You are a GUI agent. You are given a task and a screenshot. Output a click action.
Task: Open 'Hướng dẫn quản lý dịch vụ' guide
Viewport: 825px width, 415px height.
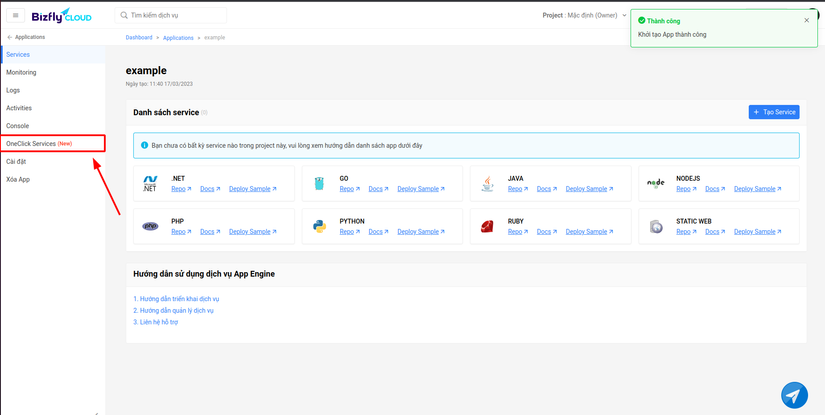coord(173,310)
